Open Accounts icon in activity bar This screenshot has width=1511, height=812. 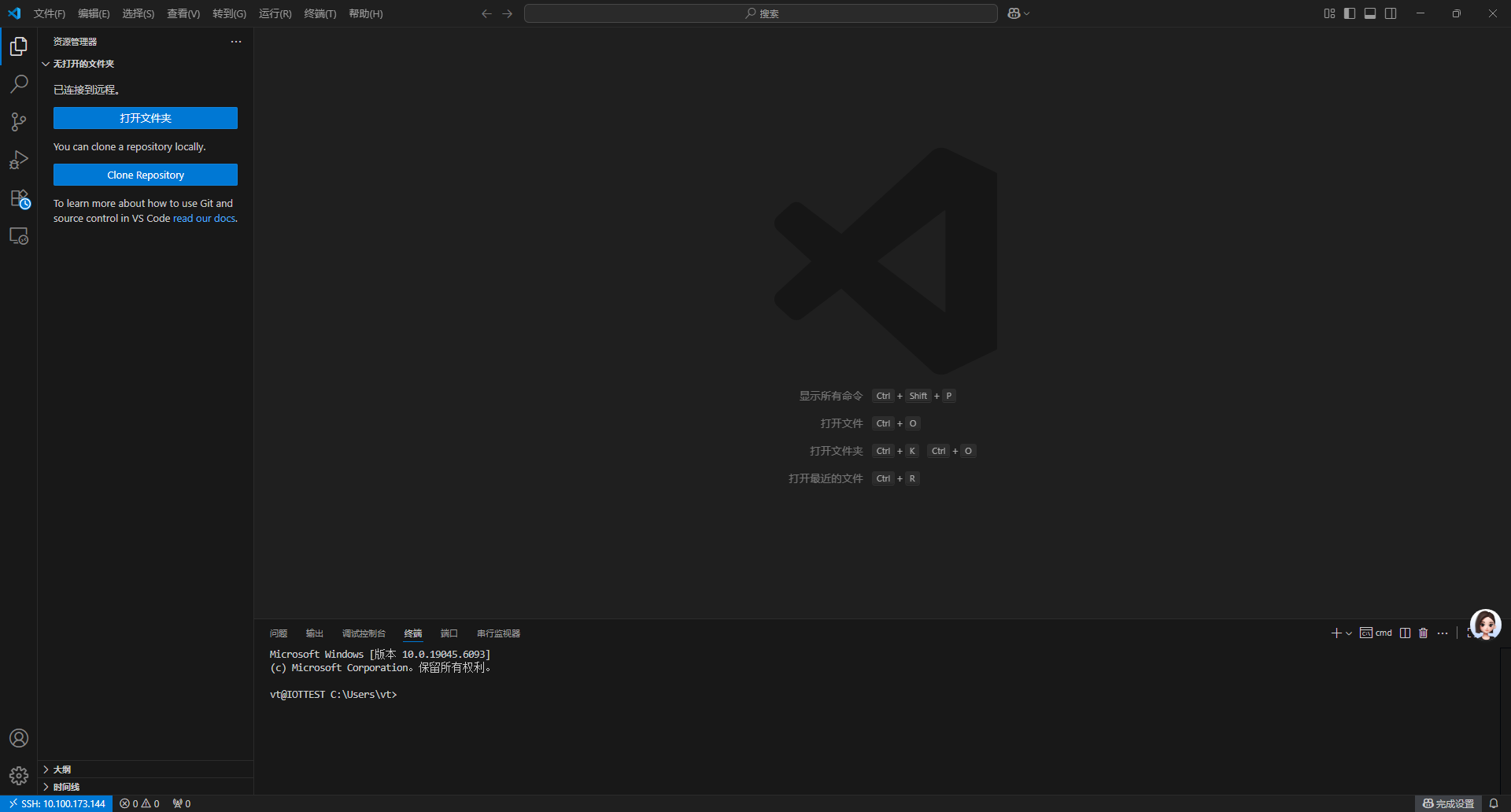[x=19, y=738]
